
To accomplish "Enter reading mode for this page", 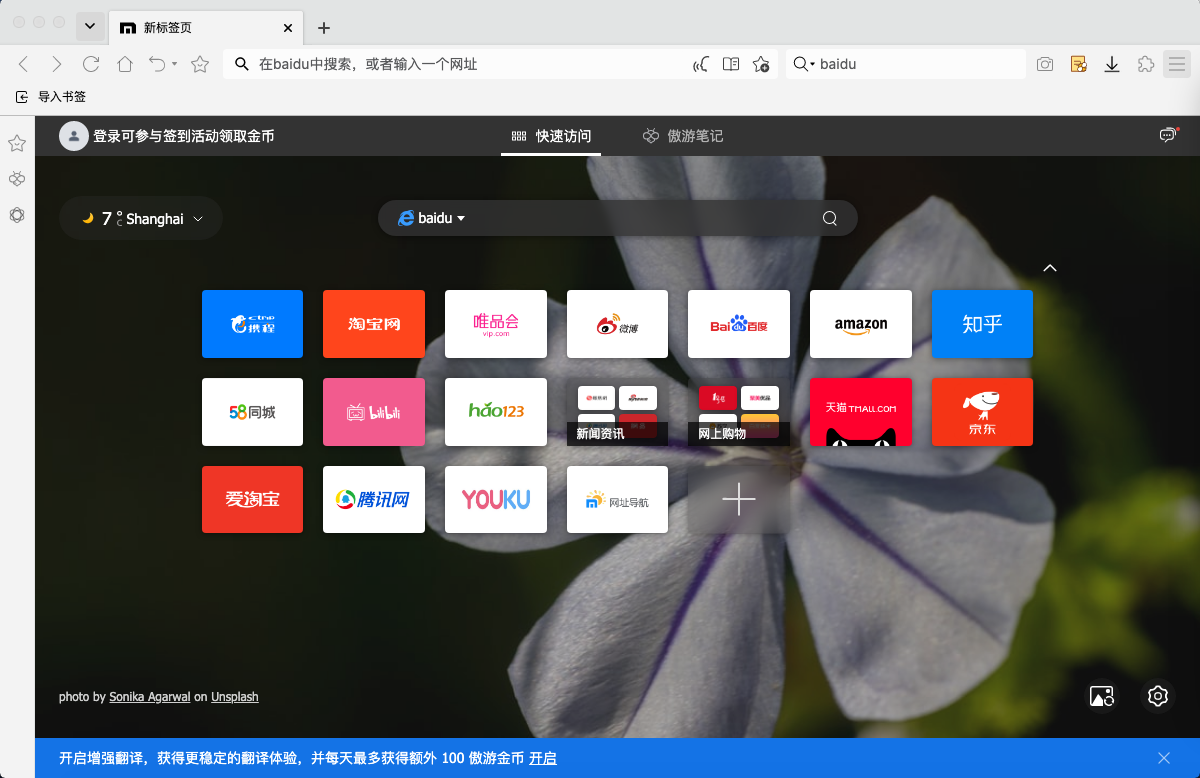I will pyautogui.click(x=731, y=63).
